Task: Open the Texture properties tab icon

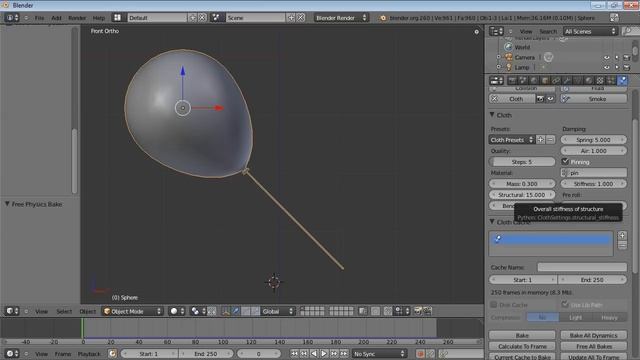Action: (600, 80)
